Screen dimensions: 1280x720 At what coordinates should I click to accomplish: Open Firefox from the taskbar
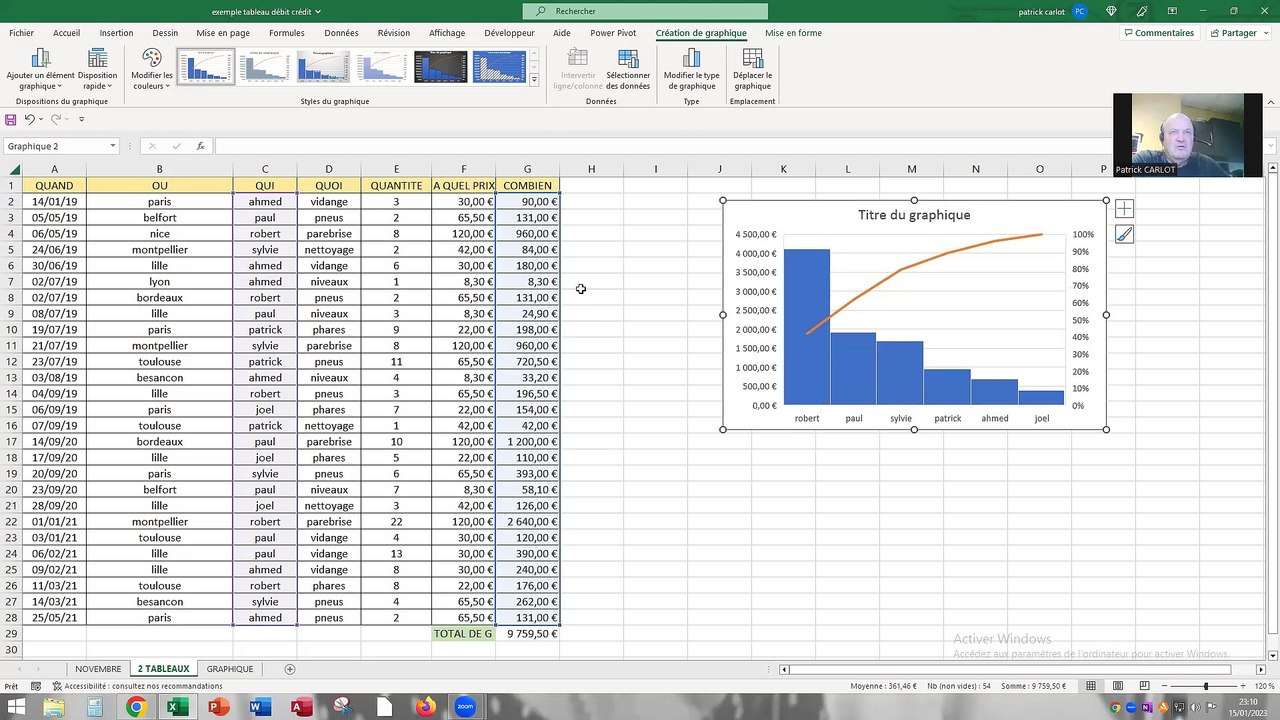[425, 707]
